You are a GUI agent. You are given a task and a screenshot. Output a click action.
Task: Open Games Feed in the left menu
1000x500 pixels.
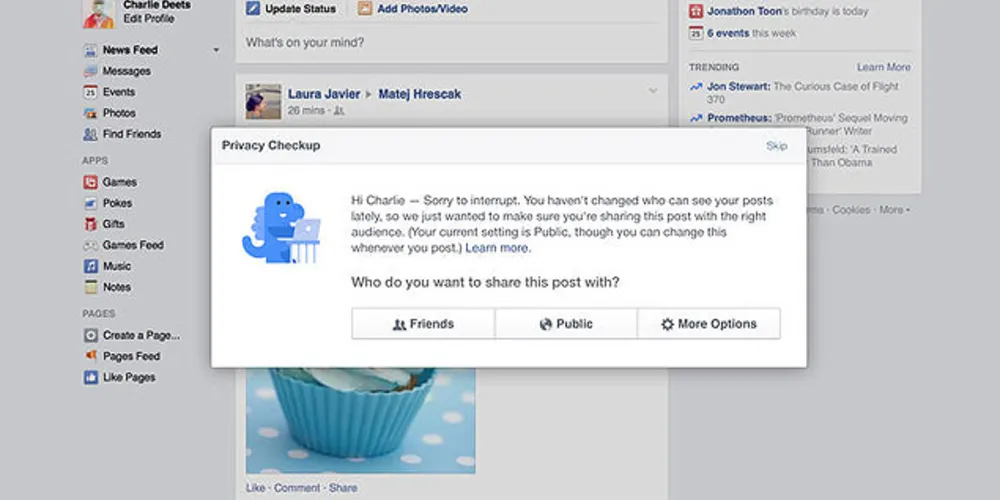coord(133,245)
